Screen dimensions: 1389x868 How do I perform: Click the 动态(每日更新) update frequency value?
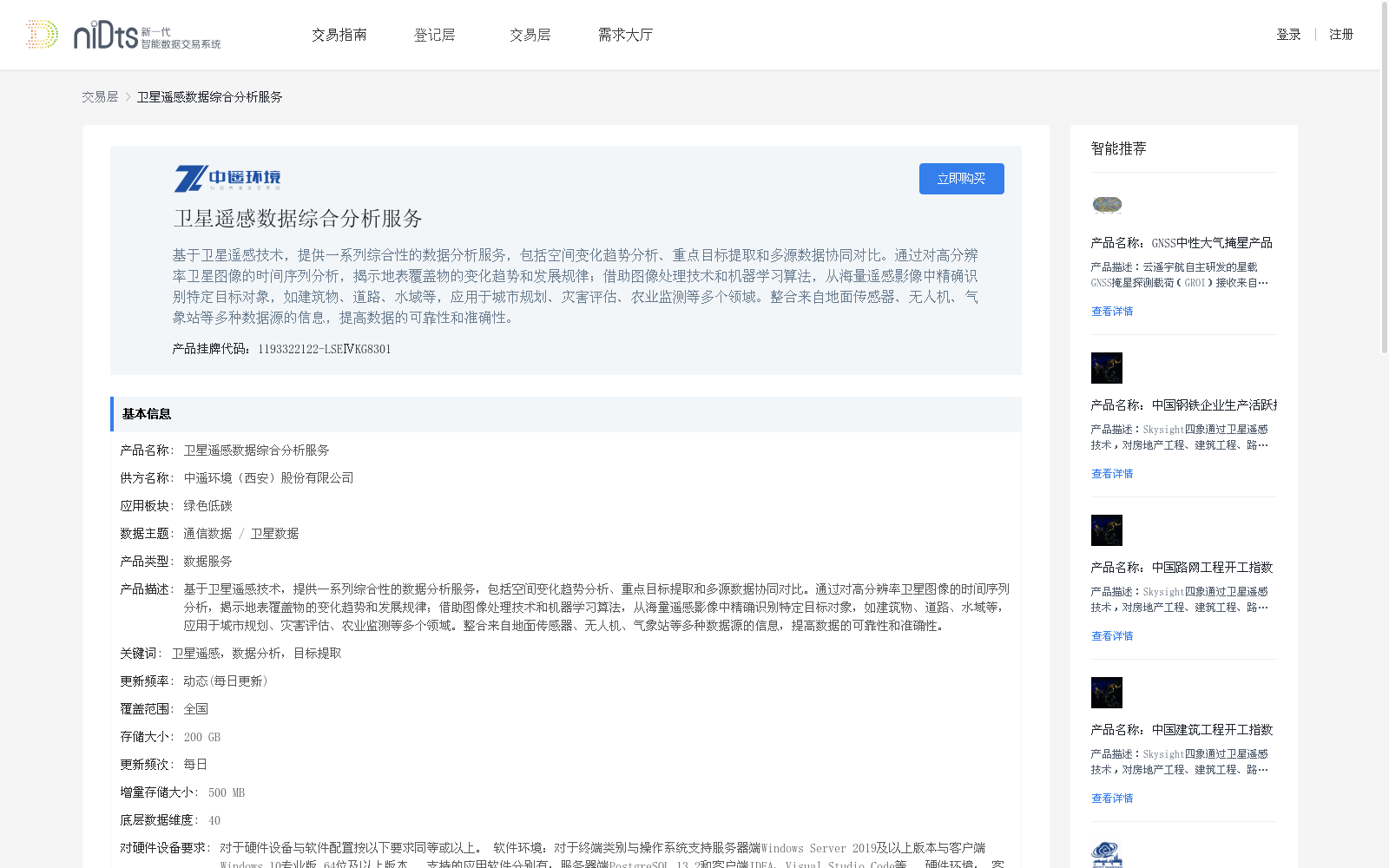coord(226,681)
